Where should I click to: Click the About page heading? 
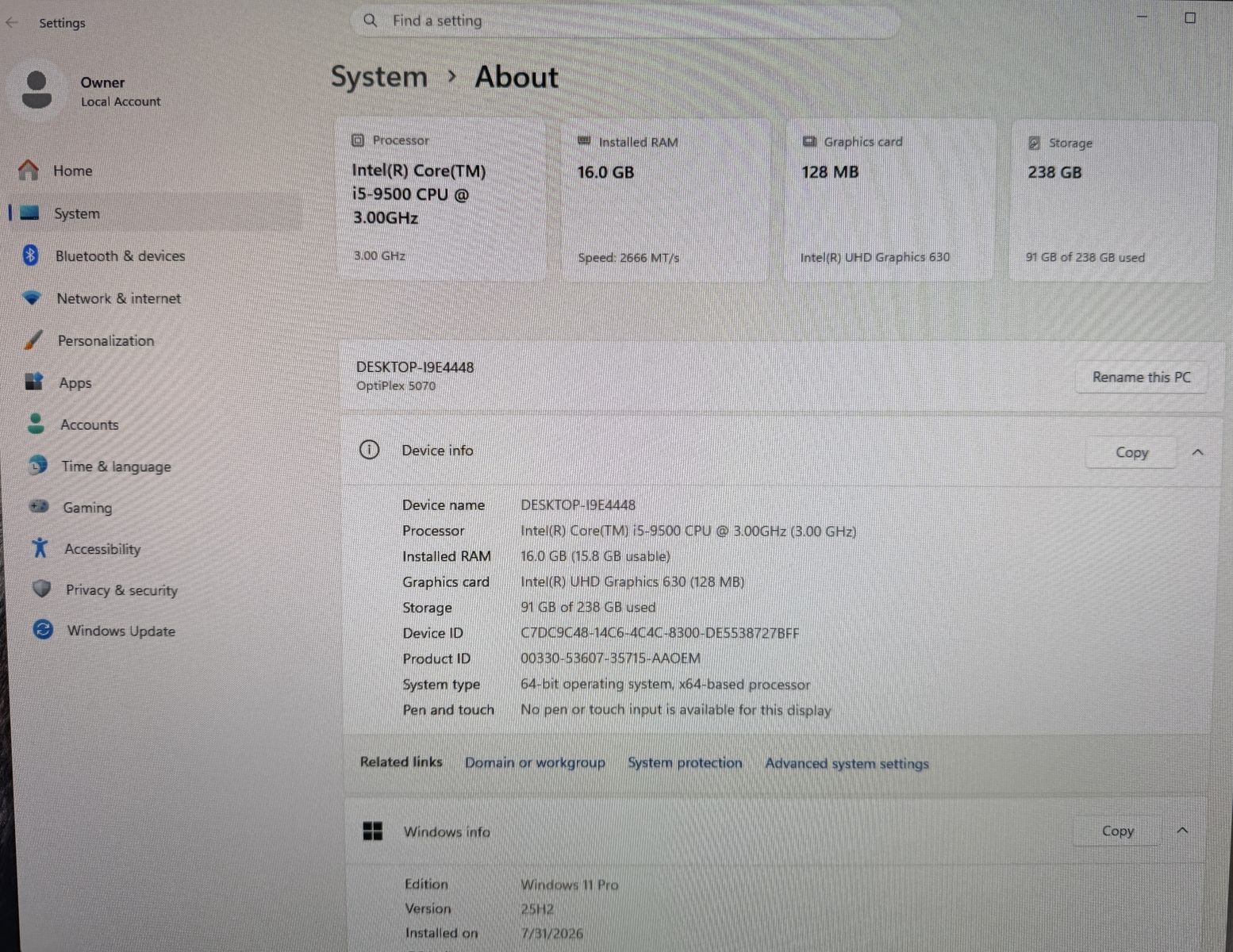(517, 77)
